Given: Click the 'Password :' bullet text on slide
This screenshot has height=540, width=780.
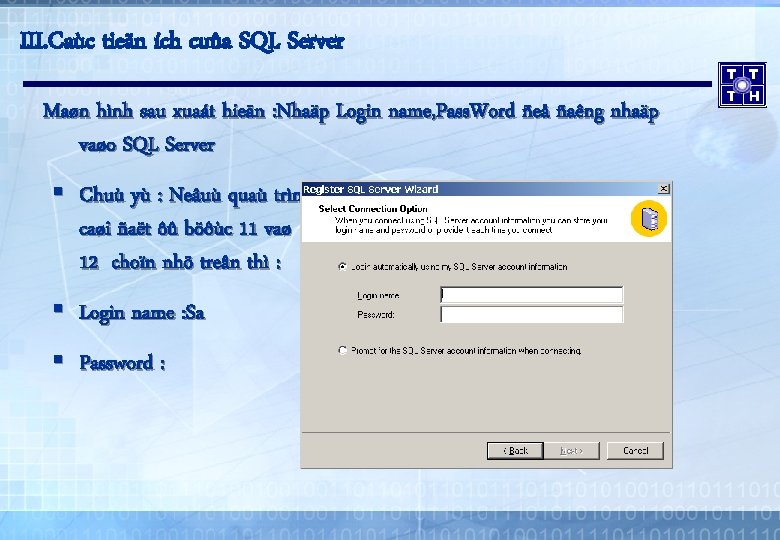Looking at the screenshot, I should click(122, 363).
